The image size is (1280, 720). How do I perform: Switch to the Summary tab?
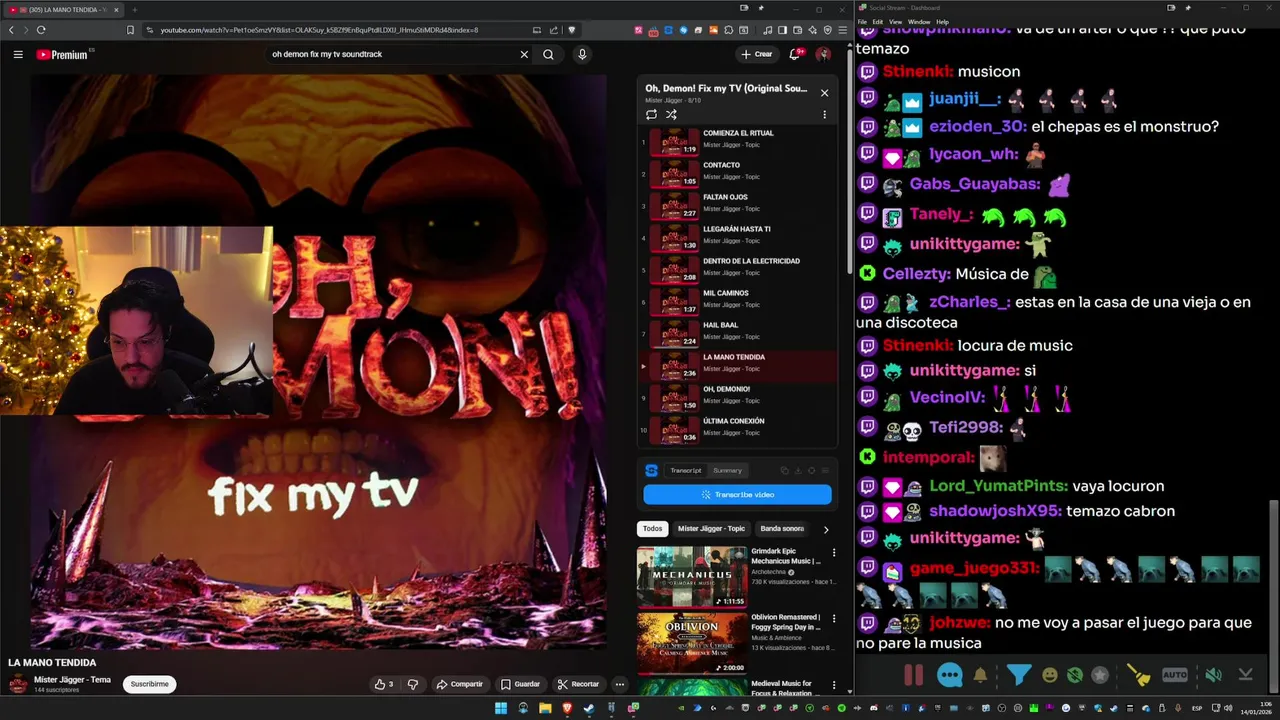(x=727, y=470)
